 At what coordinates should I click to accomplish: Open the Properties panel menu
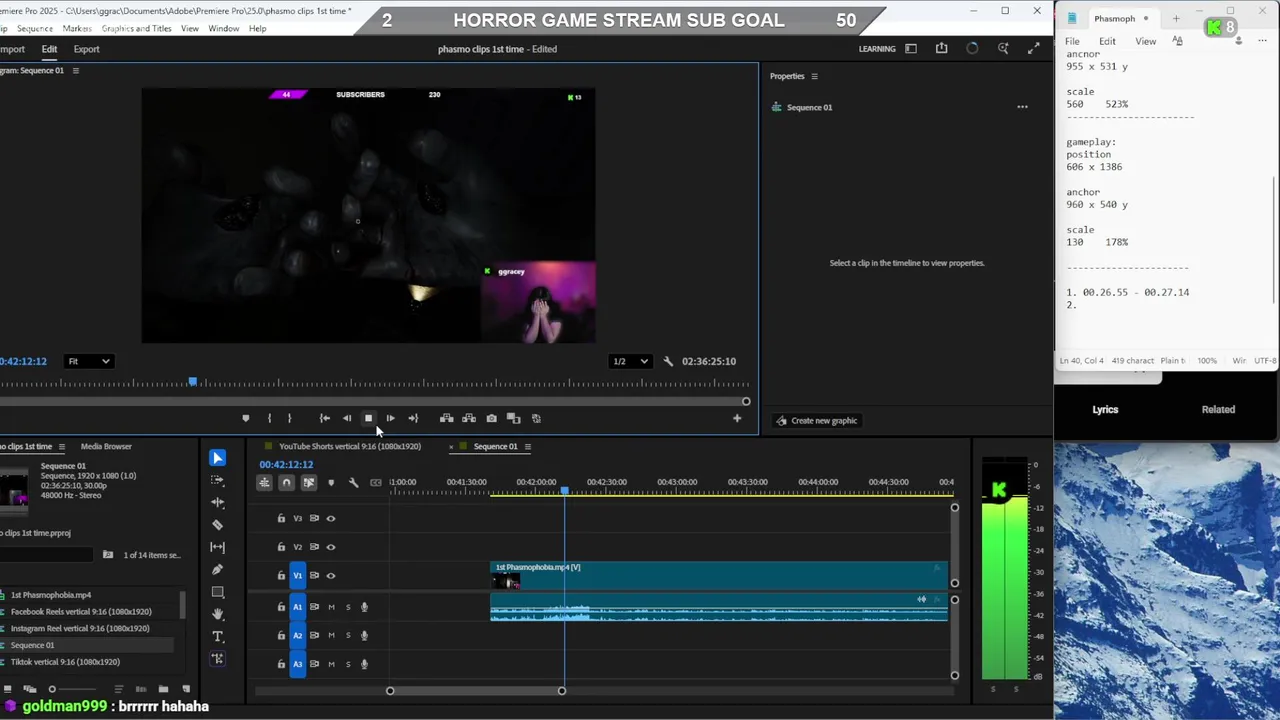pyautogui.click(x=814, y=76)
